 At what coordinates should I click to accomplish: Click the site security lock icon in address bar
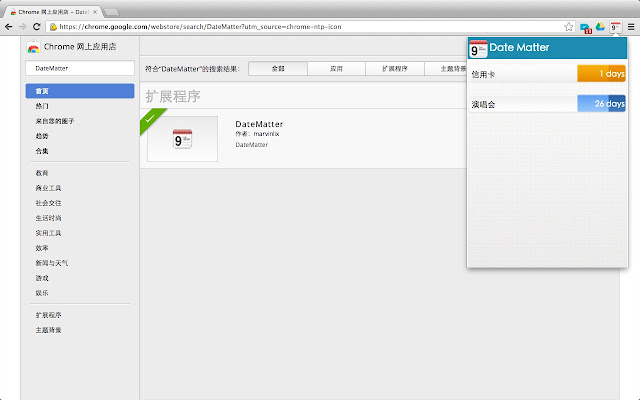[x=53, y=27]
